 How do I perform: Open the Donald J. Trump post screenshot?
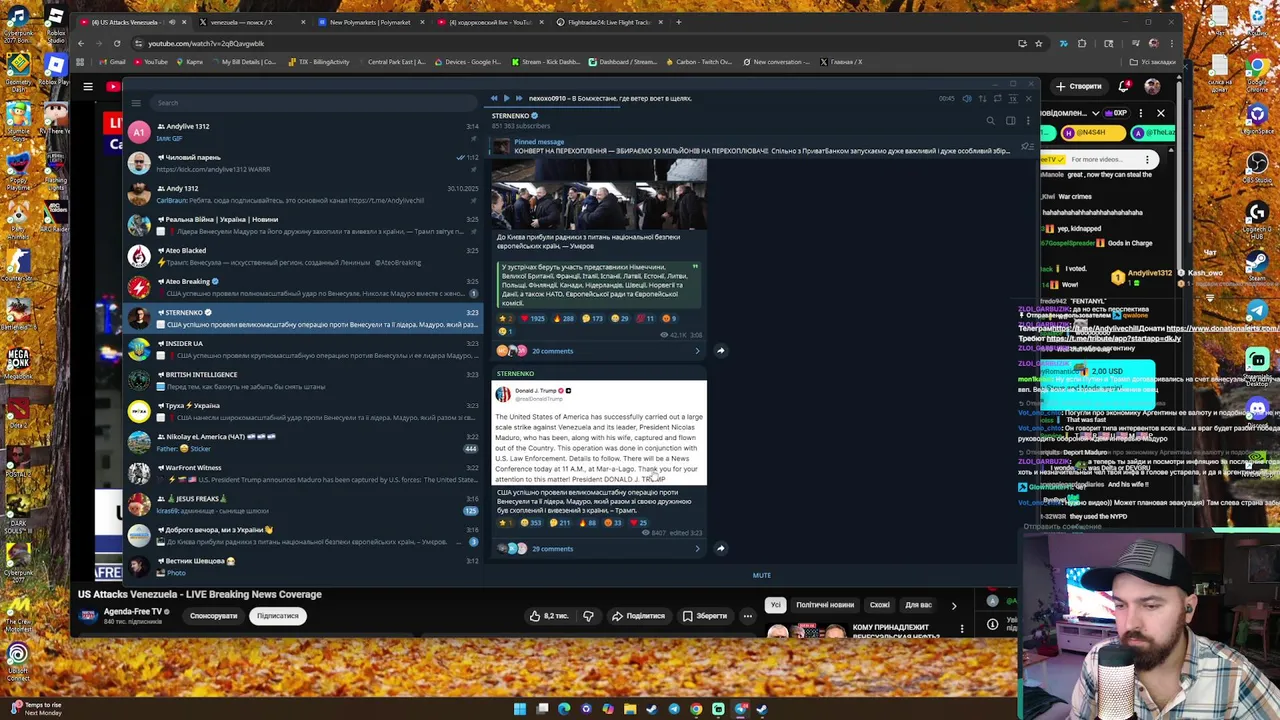[x=599, y=433]
